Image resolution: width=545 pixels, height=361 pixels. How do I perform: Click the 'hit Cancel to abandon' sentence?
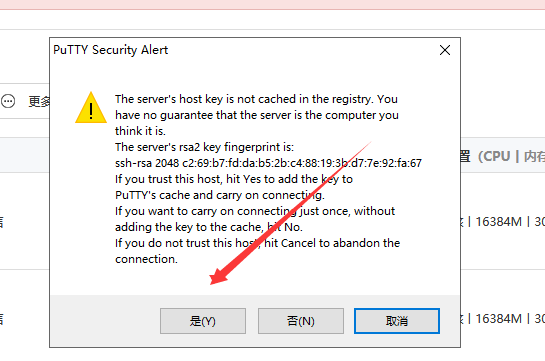point(258,251)
